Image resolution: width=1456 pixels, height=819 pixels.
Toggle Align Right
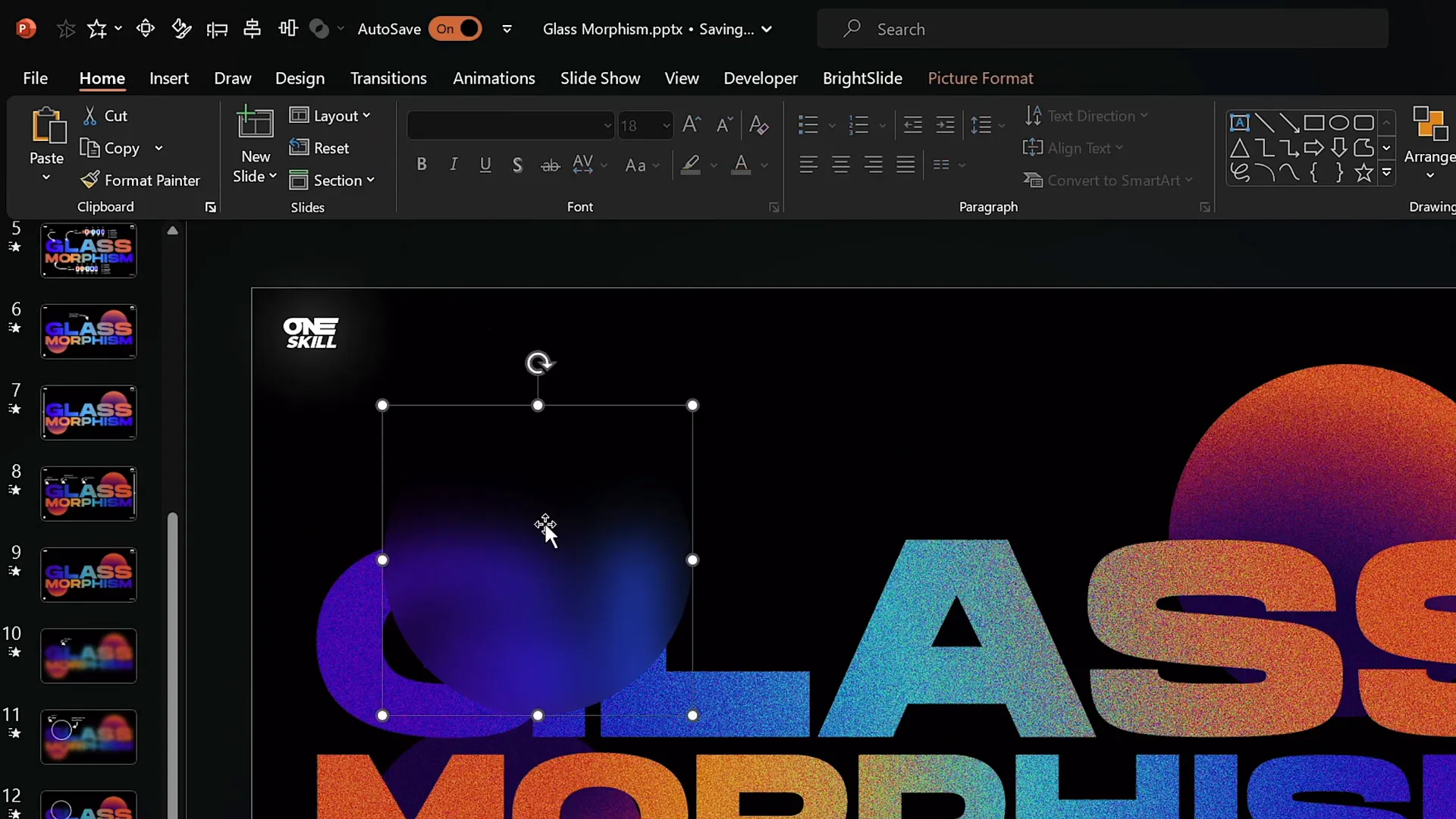tap(873, 165)
